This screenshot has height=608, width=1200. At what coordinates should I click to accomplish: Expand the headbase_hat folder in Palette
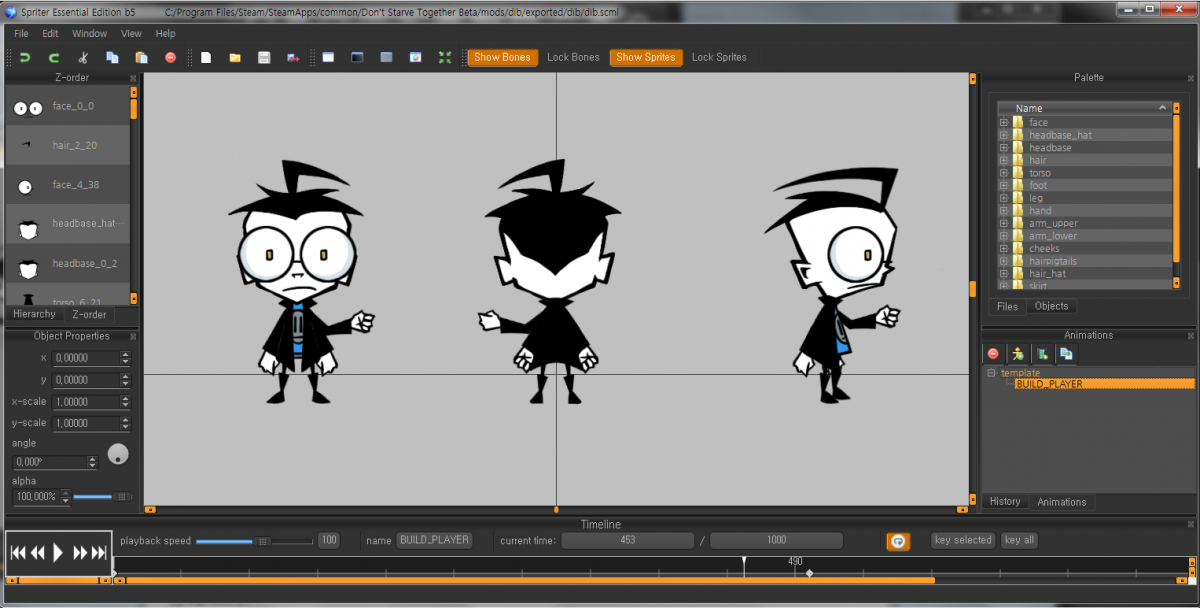[x=1003, y=135]
